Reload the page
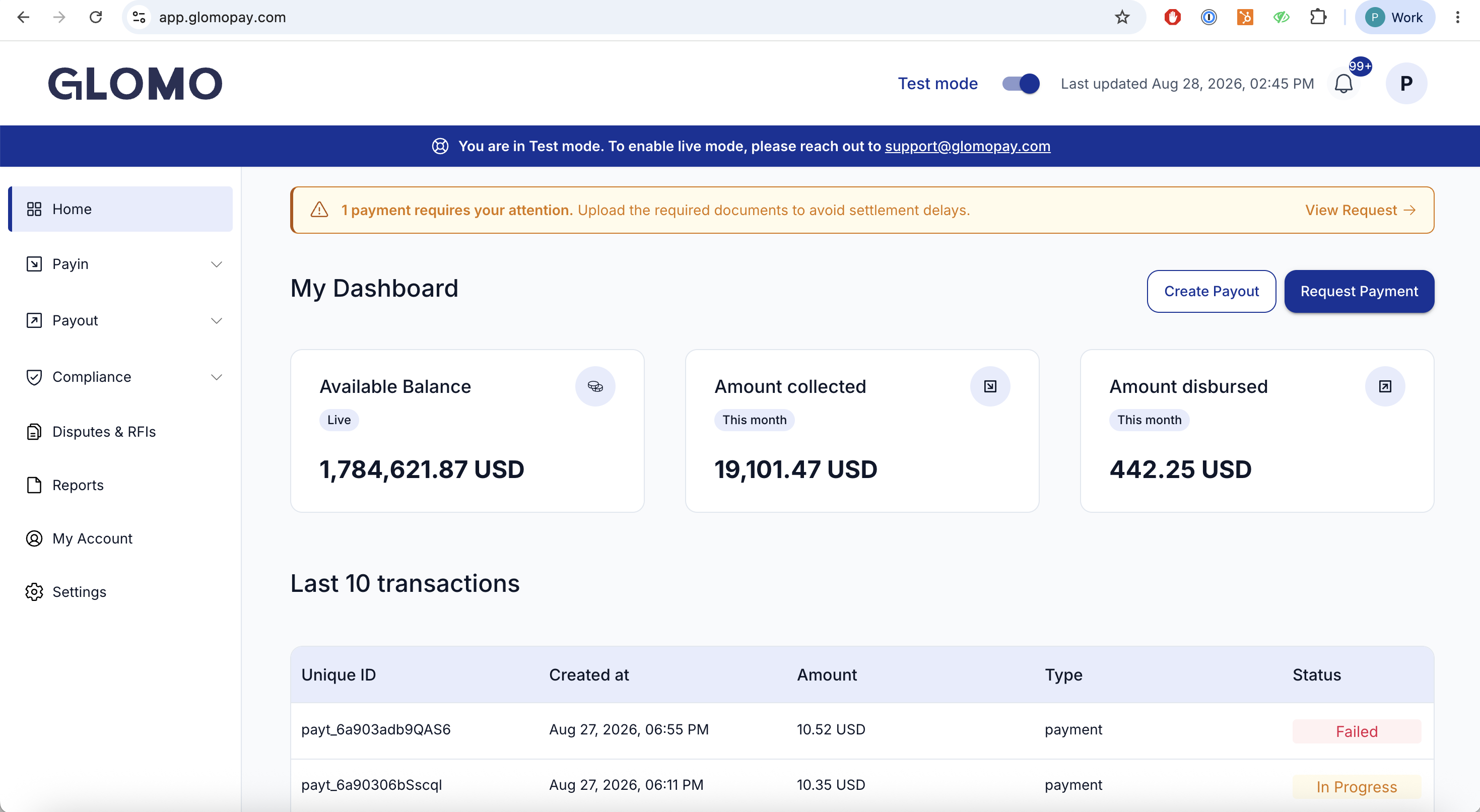The height and width of the screenshot is (812, 1480). 95,17
